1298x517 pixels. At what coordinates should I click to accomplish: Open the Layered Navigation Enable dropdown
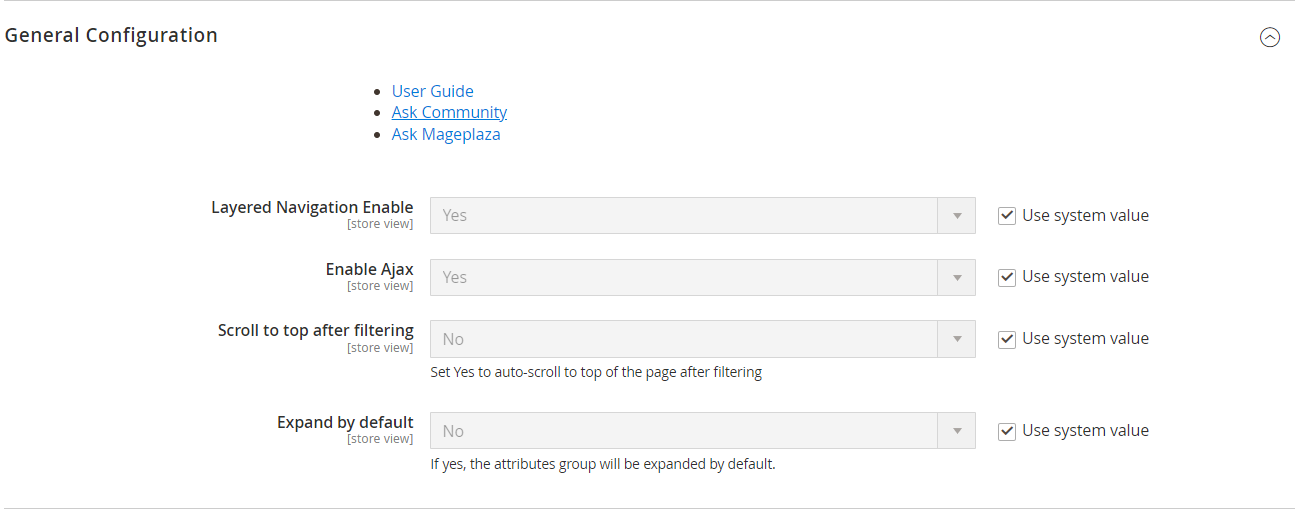click(x=702, y=215)
